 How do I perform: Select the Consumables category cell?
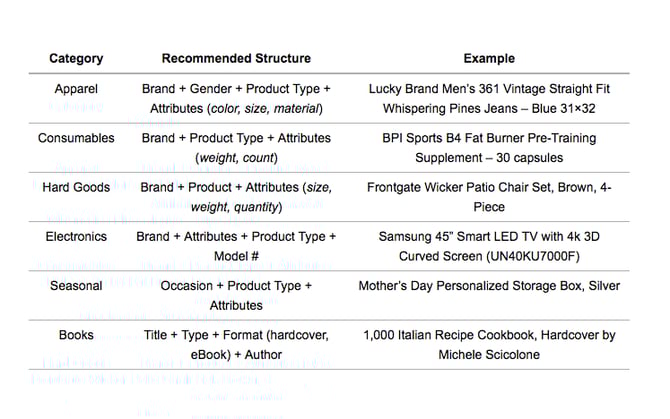76,138
